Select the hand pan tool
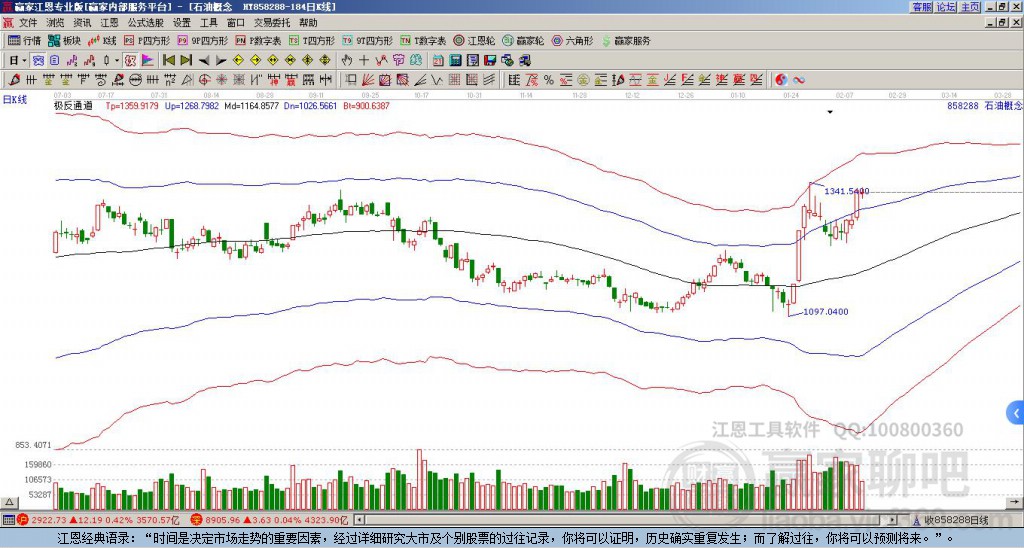The height and width of the screenshot is (548, 1024). point(347,61)
